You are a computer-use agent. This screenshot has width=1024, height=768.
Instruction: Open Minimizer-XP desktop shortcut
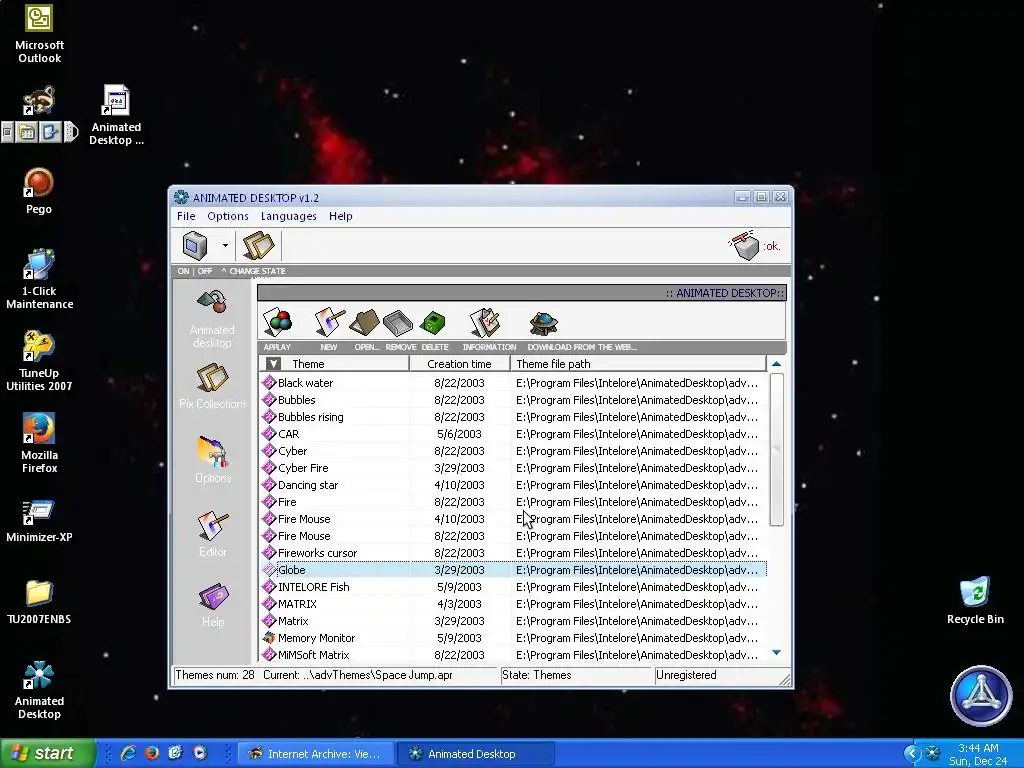tap(39, 521)
